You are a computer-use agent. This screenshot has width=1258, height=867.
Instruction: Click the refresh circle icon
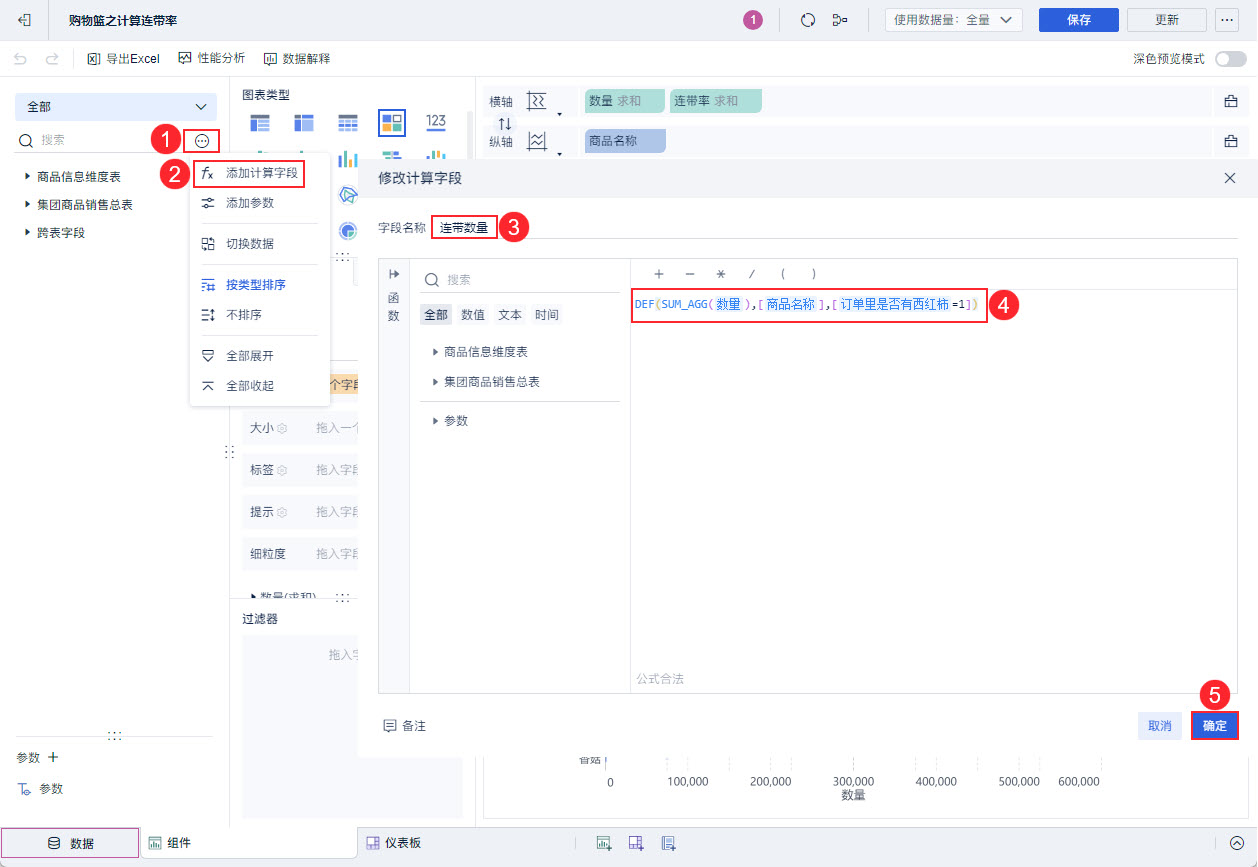(x=808, y=20)
